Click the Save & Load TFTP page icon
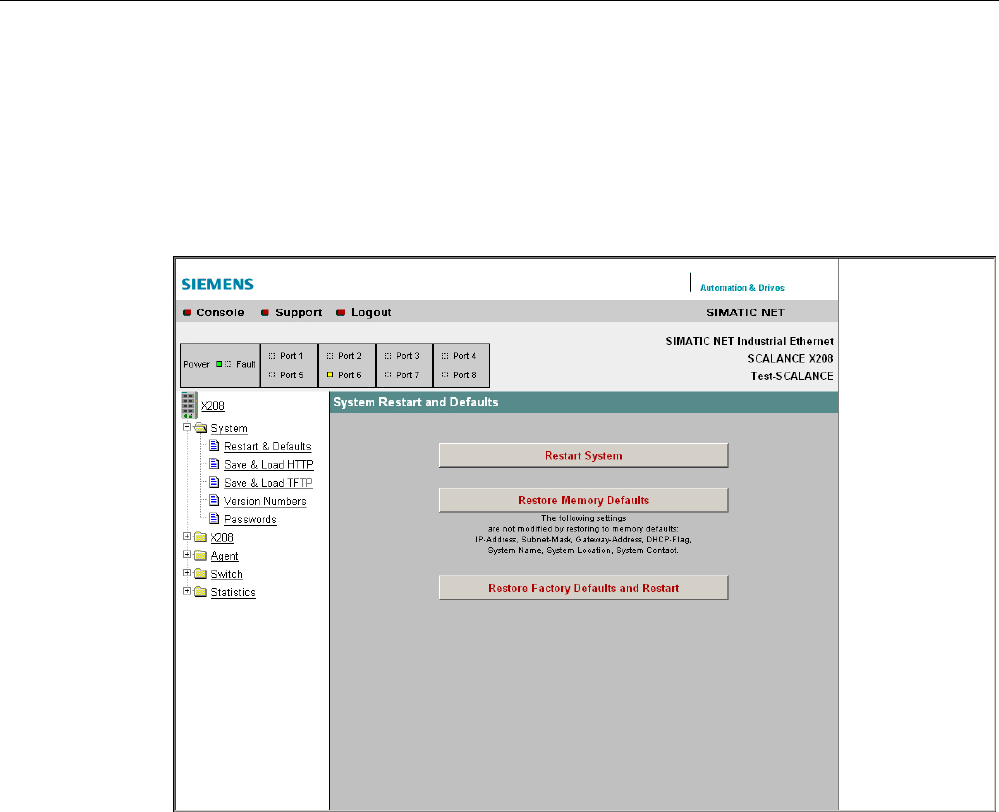The image size is (999, 812). [214, 482]
